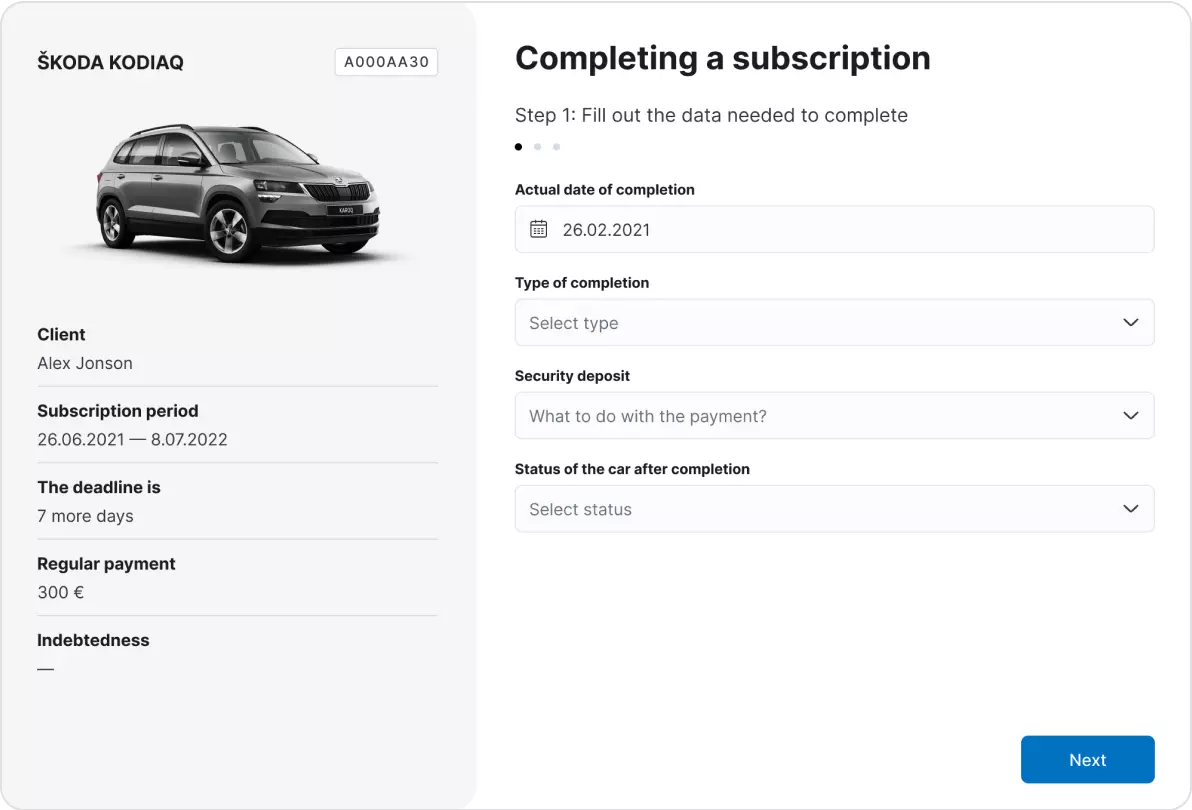The width and height of the screenshot is (1192, 810).
Task: Click the chevron arrow for Type of completion
Action: 1130,322
